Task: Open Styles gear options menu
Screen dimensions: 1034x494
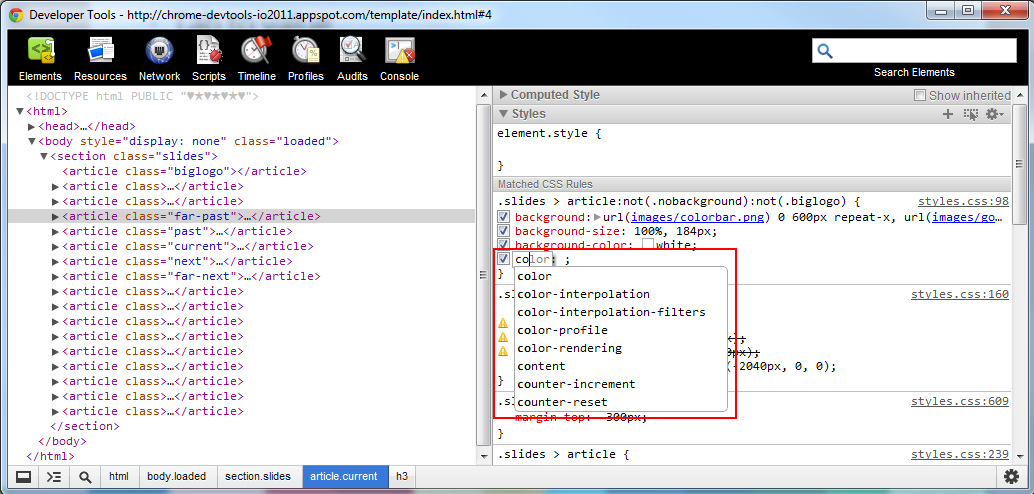Action: [x=994, y=114]
